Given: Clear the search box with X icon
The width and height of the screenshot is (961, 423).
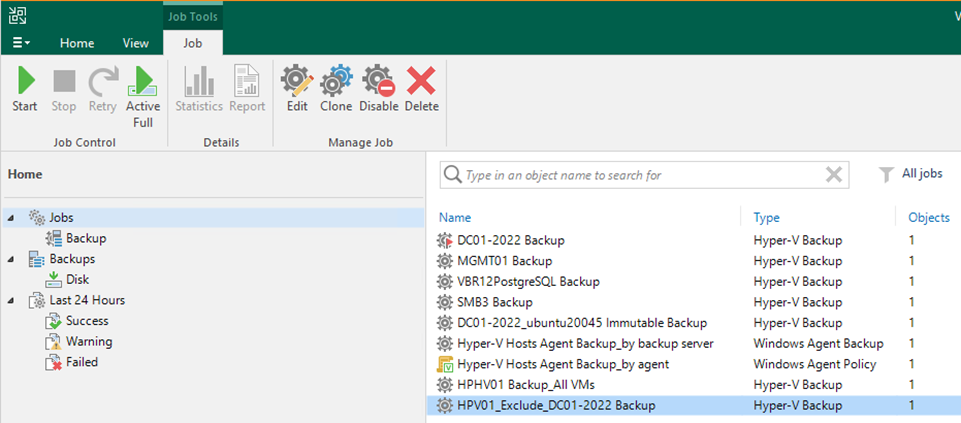Looking at the screenshot, I should 833,175.
